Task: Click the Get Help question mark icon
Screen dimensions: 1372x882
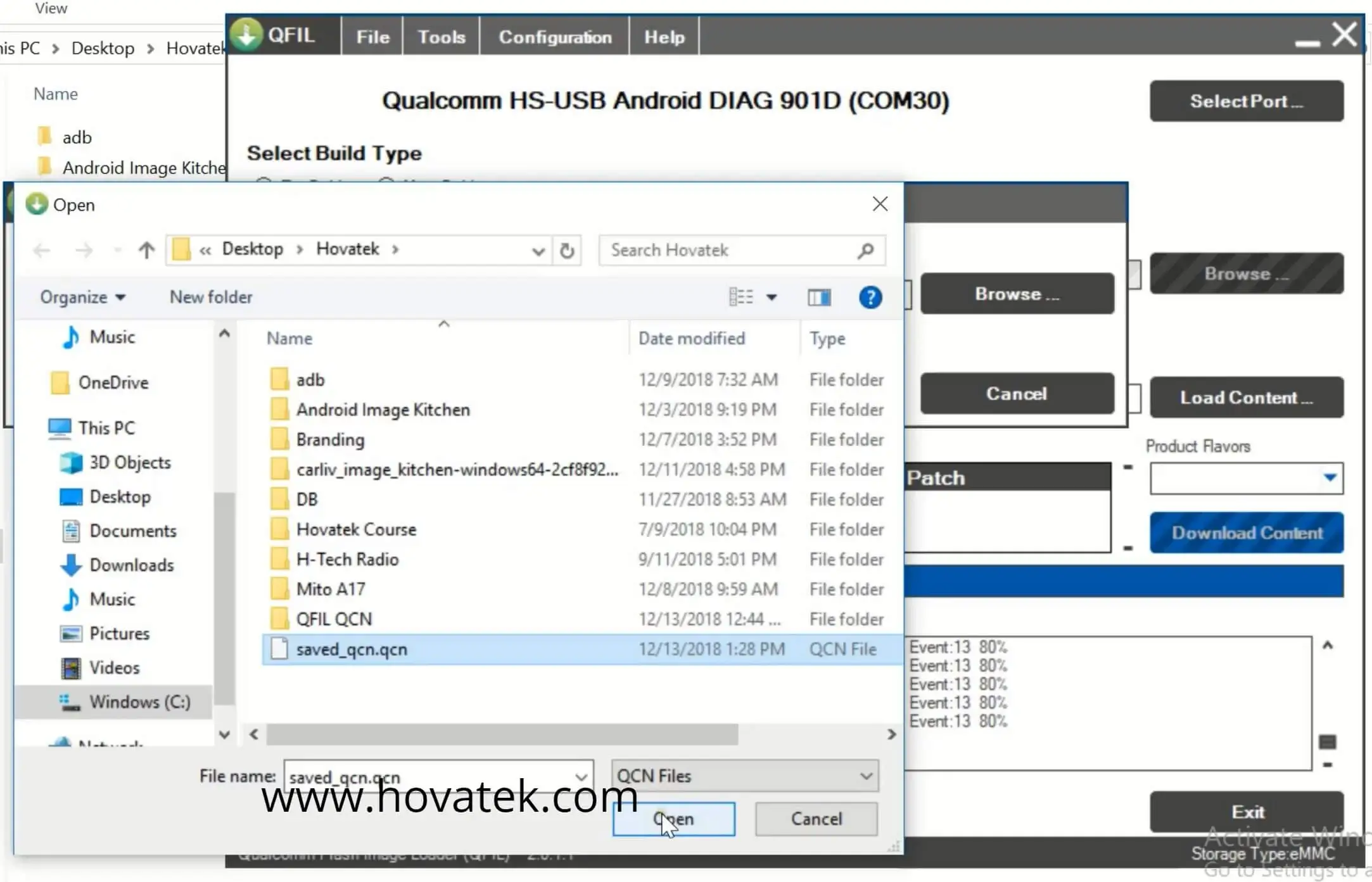Action: pyautogui.click(x=870, y=296)
